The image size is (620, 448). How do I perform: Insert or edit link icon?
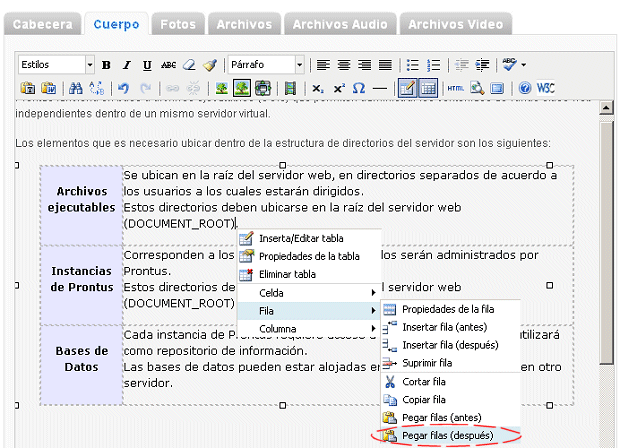coord(172,88)
